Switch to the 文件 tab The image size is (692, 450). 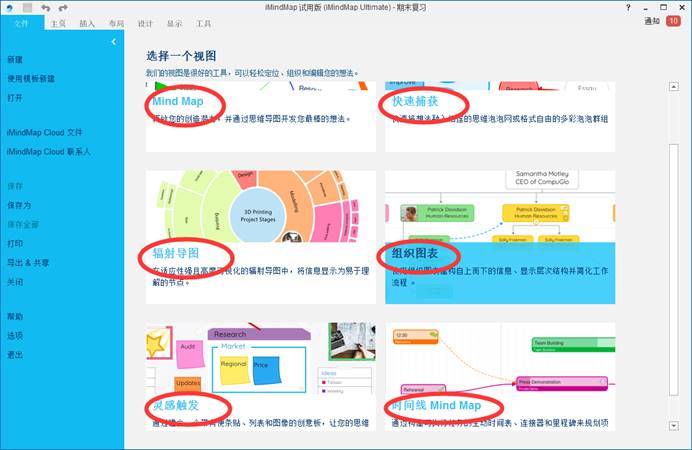click(22, 23)
